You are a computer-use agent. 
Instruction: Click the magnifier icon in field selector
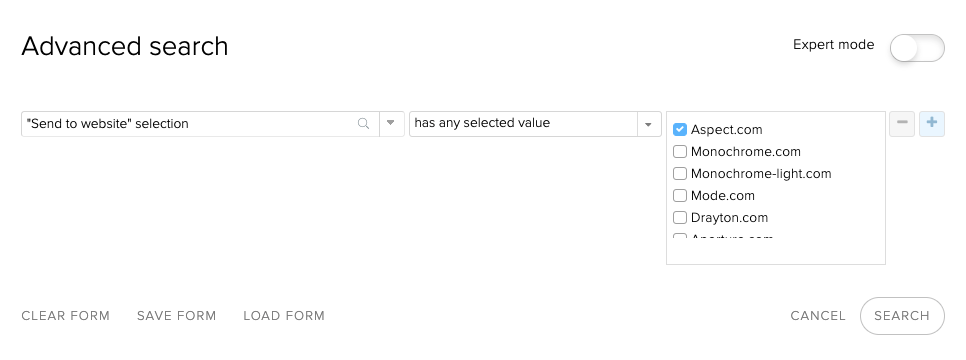363,124
